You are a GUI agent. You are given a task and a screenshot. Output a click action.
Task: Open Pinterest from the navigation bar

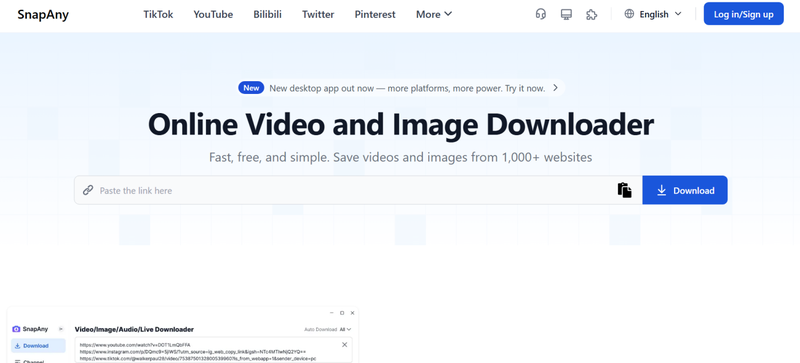pos(375,14)
